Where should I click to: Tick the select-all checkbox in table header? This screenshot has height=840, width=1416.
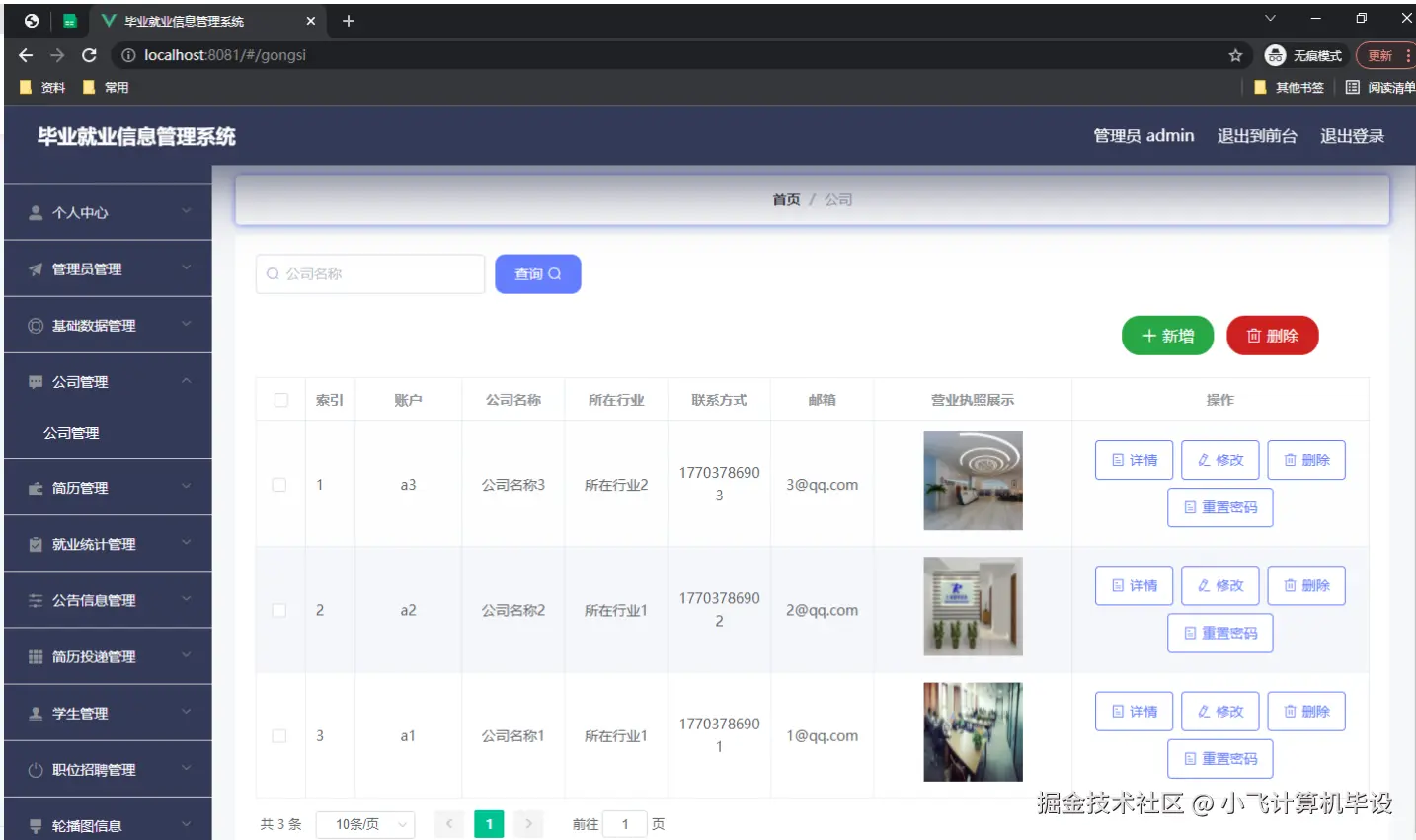click(281, 400)
